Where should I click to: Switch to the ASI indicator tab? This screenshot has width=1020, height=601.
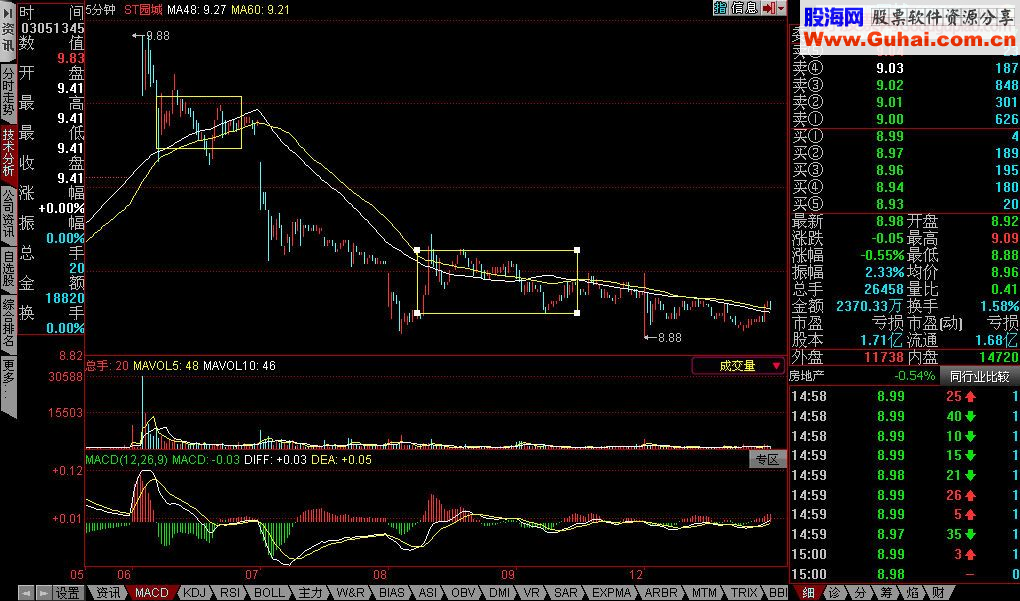coord(427,593)
